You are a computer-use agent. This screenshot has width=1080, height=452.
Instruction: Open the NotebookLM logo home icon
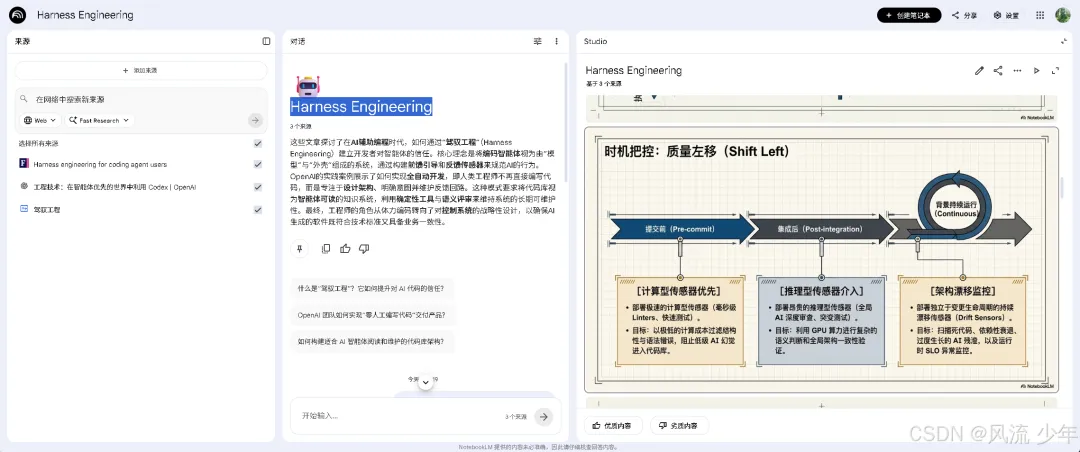click(18, 15)
